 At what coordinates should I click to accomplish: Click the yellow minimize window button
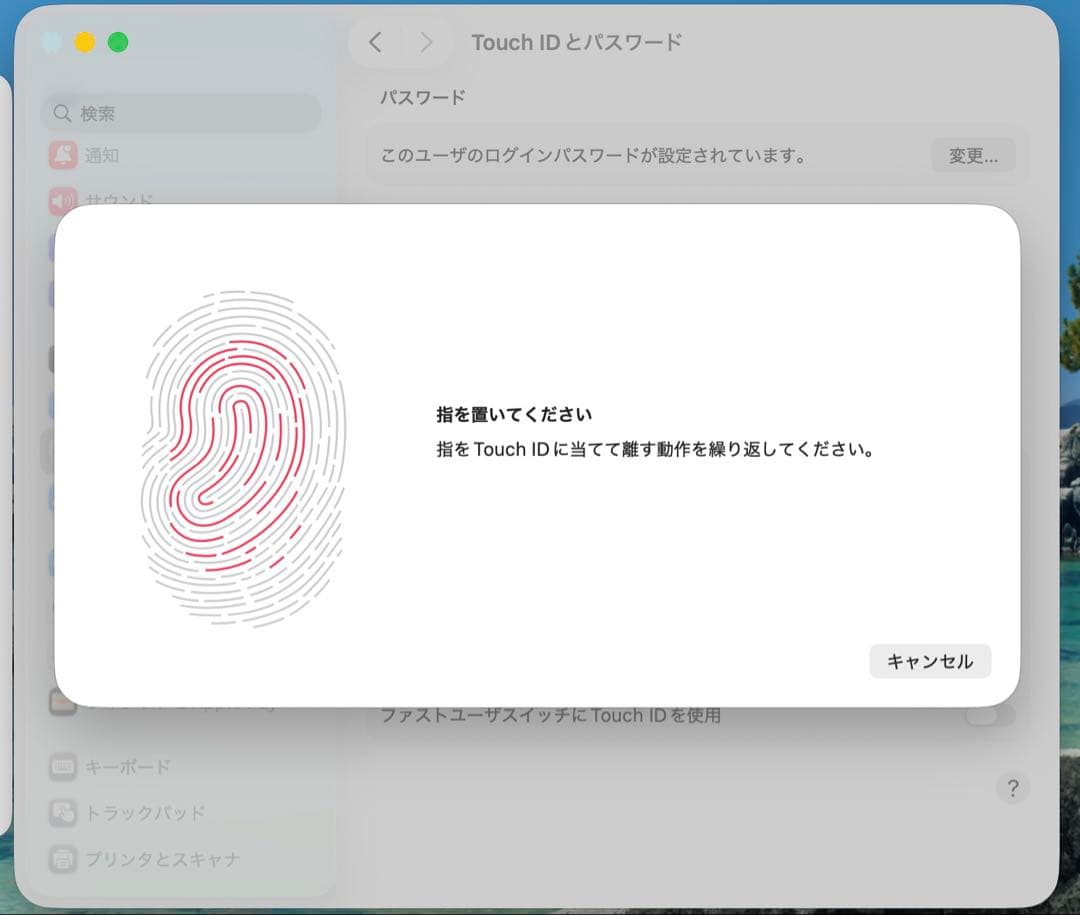coord(85,43)
